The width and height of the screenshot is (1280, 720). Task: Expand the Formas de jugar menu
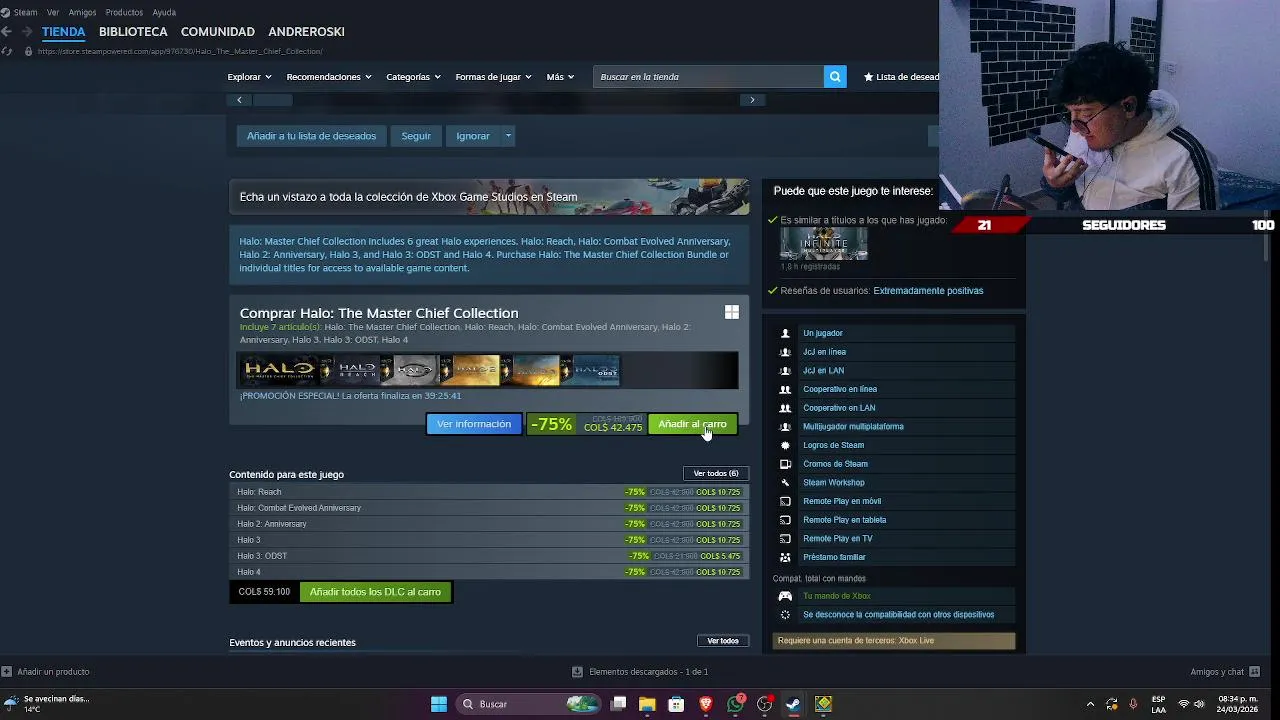(x=493, y=77)
